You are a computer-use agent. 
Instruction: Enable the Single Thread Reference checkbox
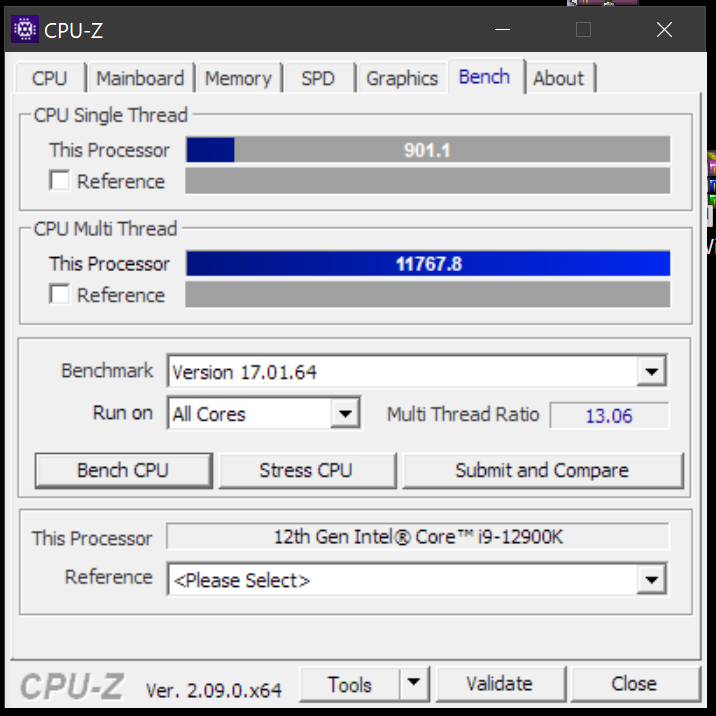point(59,180)
